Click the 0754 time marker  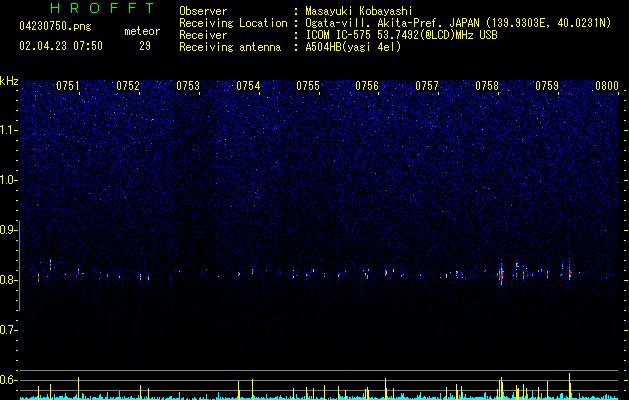[248, 86]
